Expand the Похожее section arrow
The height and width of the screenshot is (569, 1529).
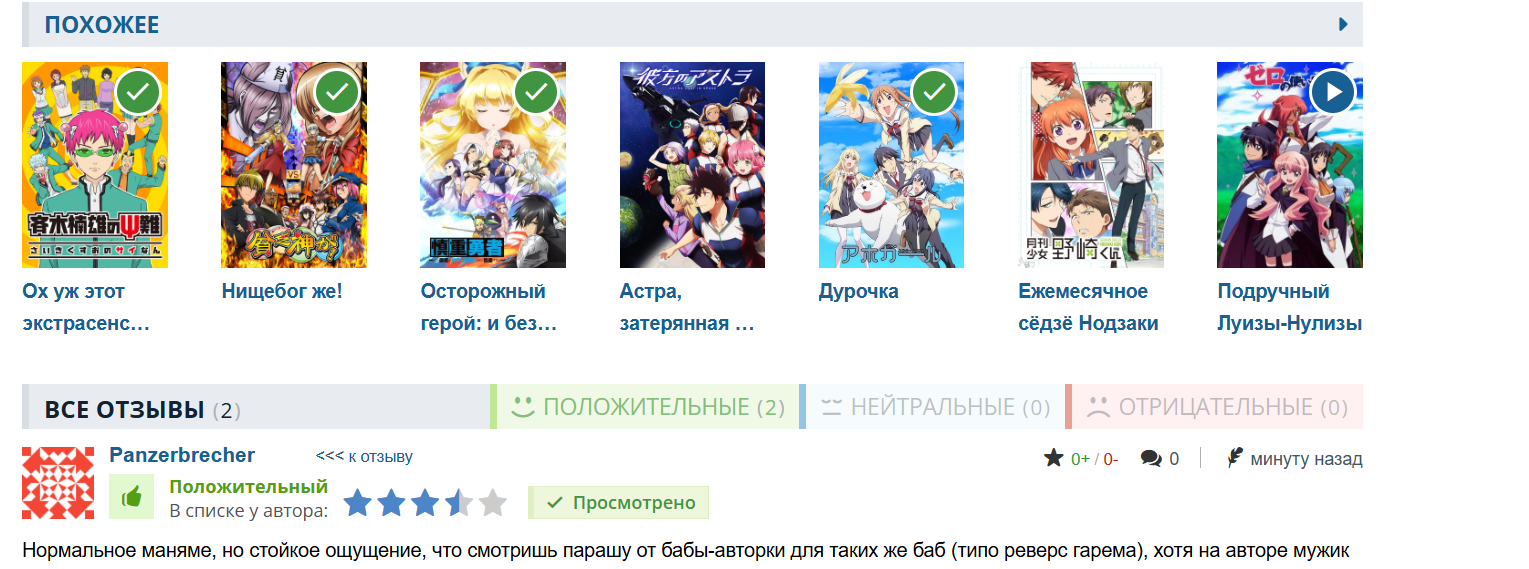tap(1343, 24)
